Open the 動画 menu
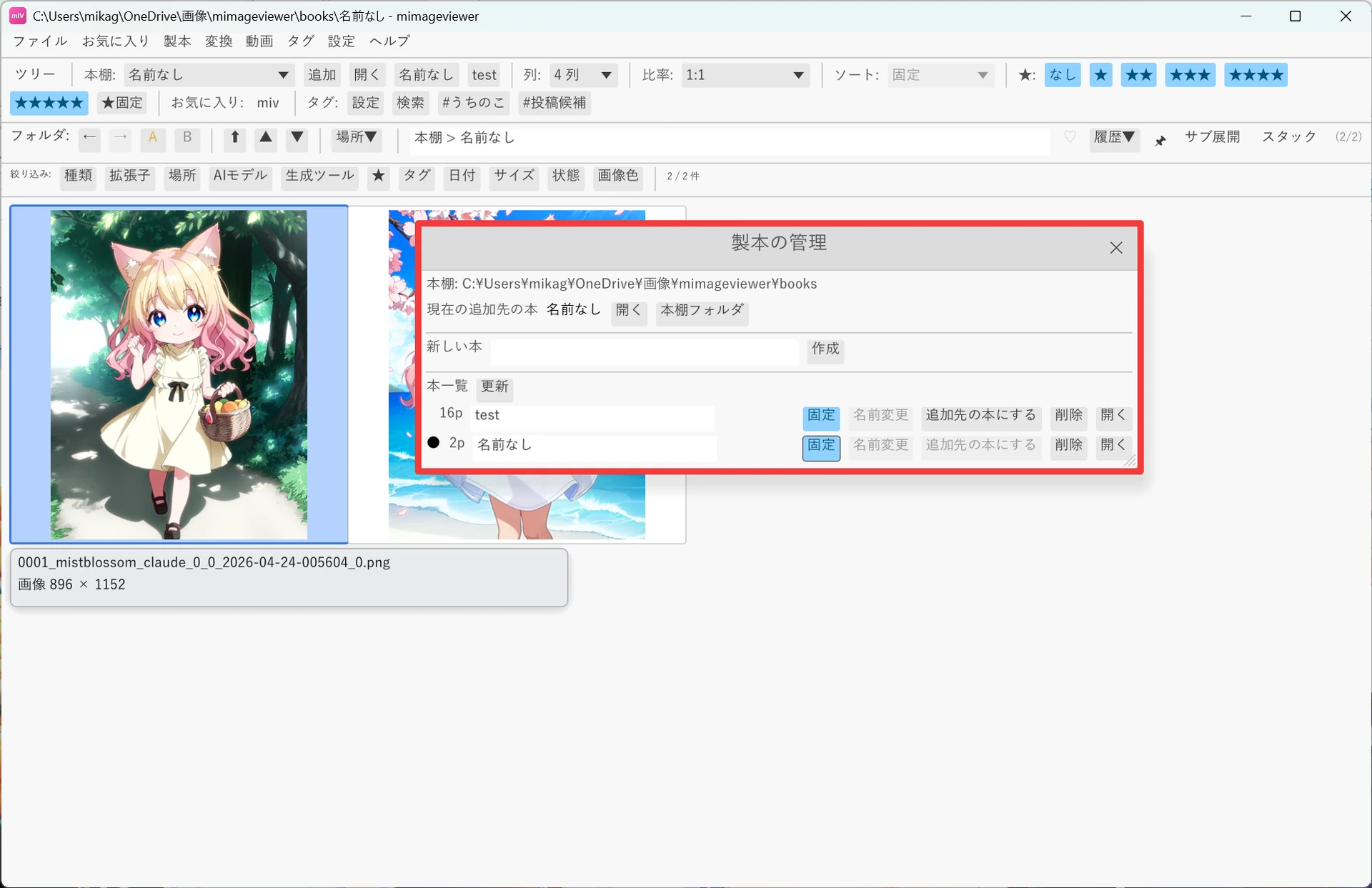 point(259,41)
